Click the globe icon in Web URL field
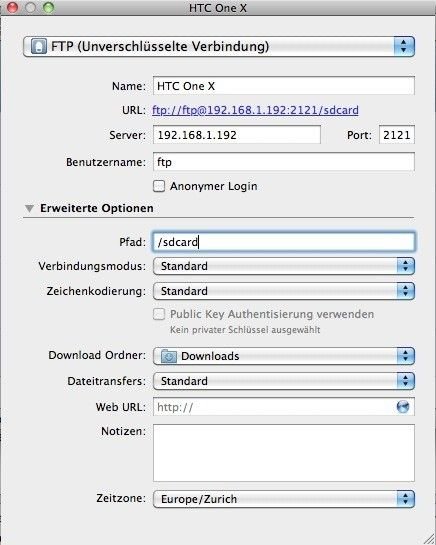The image size is (436, 545). [x=403, y=406]
